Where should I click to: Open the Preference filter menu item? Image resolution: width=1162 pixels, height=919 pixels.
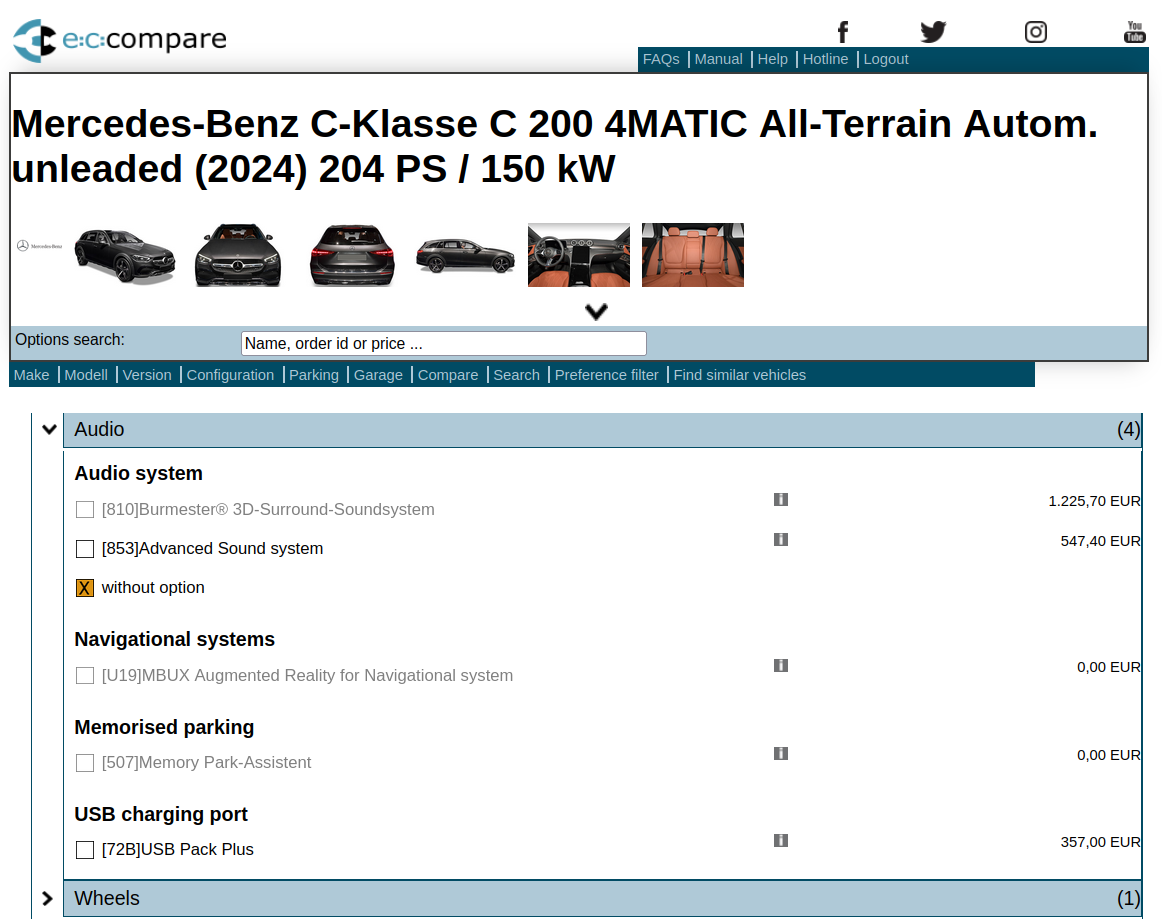click(x=606, y=375)
